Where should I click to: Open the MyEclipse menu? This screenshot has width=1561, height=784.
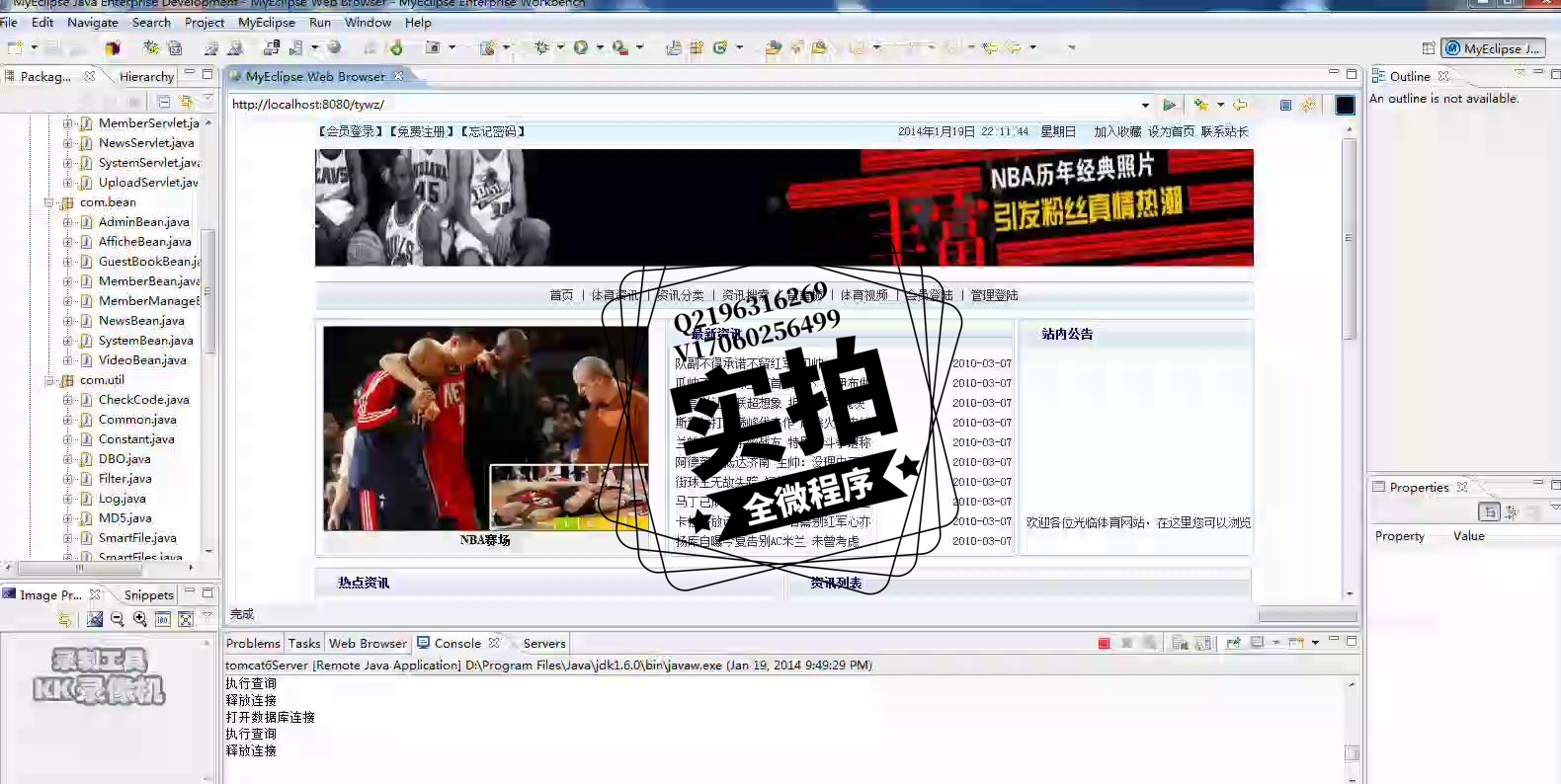click(x=267, y=22)
